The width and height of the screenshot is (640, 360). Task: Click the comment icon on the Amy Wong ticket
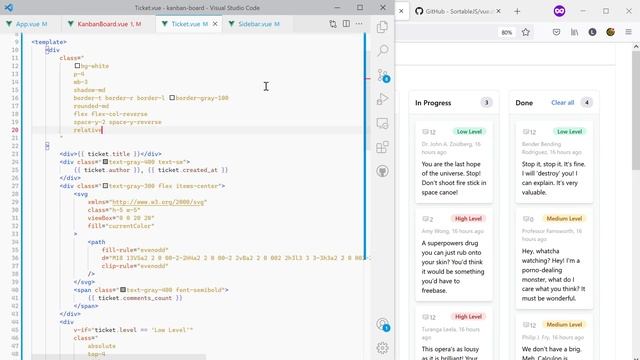(x=425, y=219)
